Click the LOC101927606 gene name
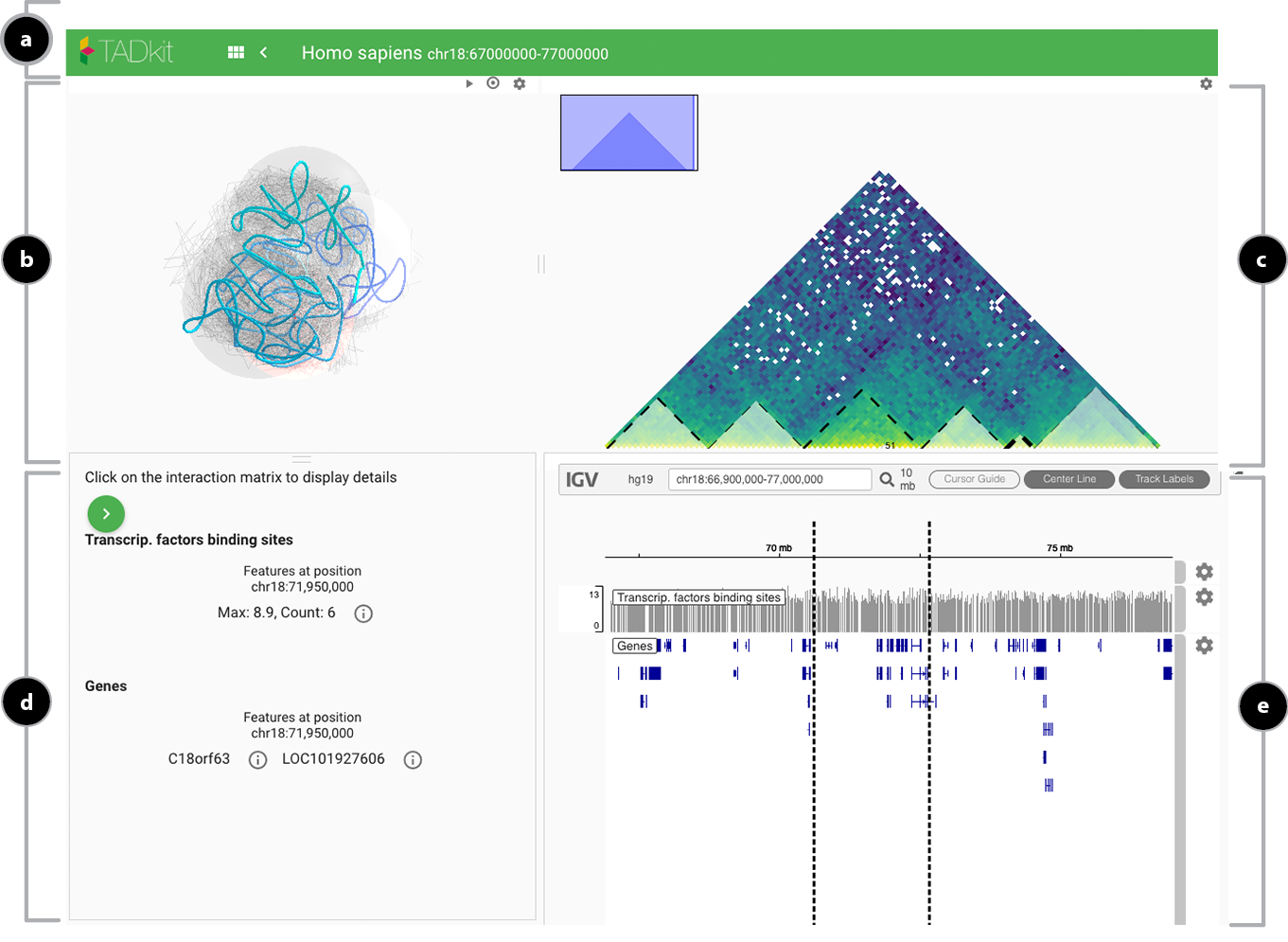Screen dimensions: 1288x942 point(333,759)
